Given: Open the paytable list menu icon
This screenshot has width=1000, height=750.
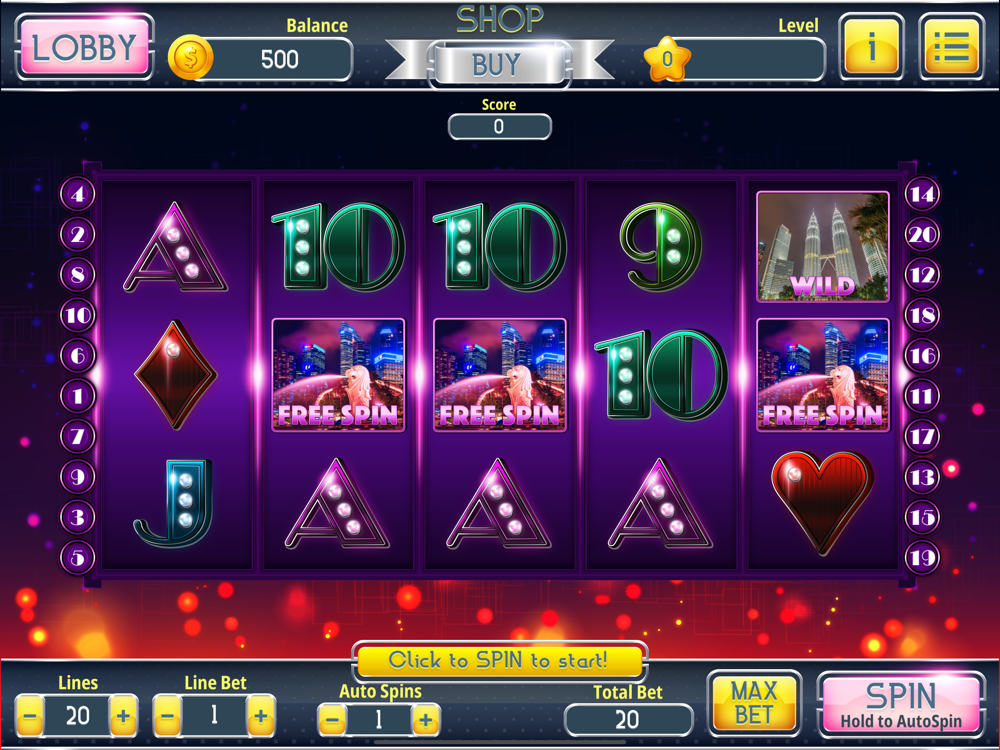Looking at the screenshot, I should 952,47.
